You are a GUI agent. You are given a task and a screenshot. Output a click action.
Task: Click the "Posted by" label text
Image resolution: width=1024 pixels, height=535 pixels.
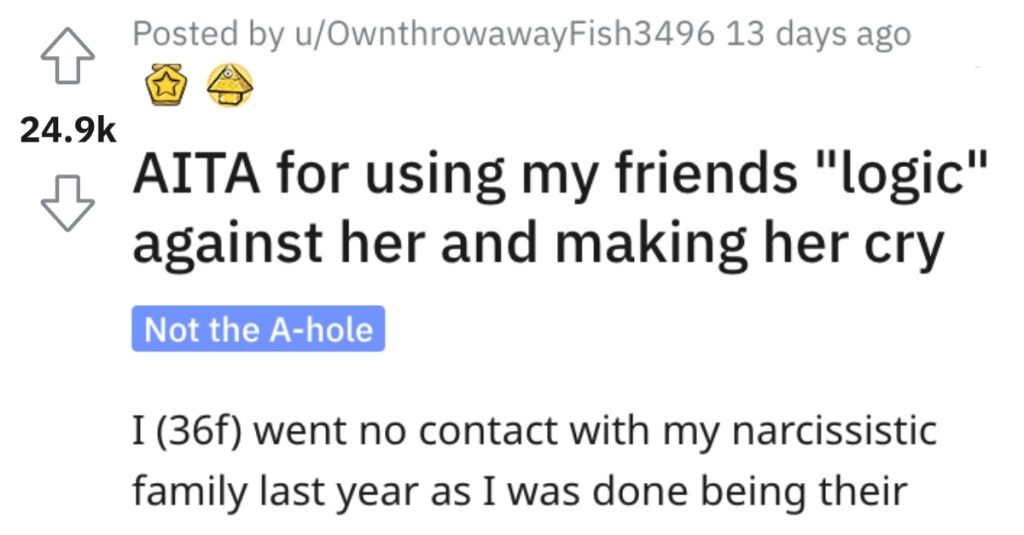point(208,34)
